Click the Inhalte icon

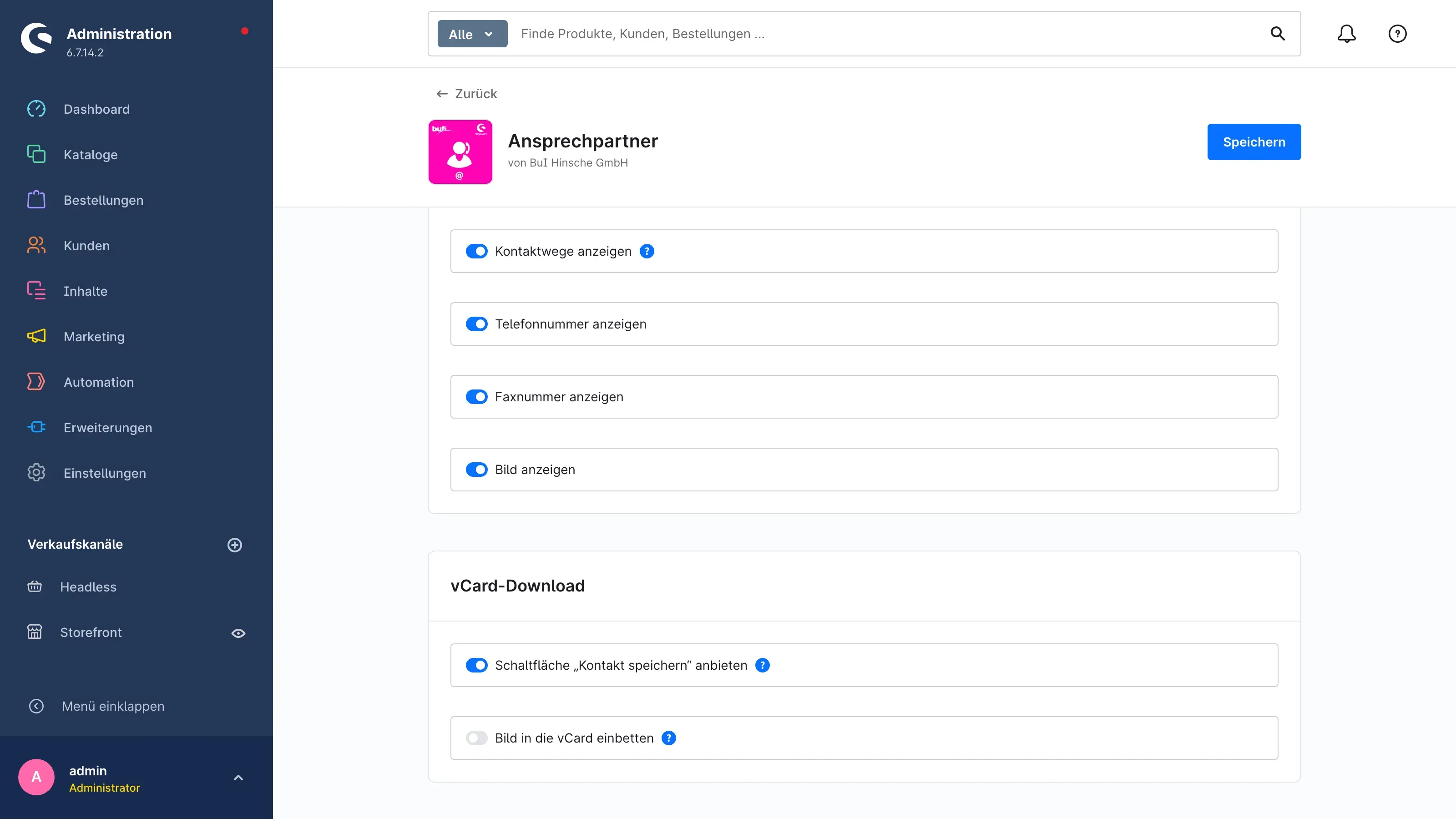(36, 291)
